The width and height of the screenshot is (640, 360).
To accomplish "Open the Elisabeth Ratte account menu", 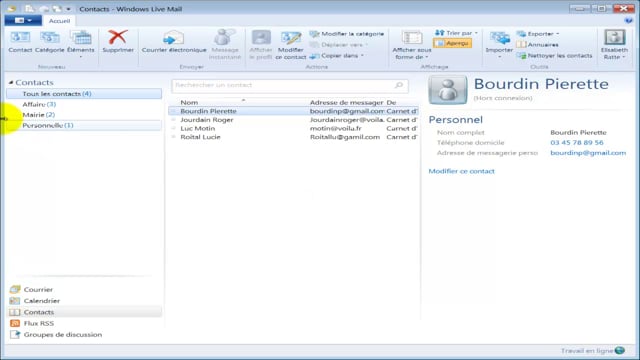I will point(614,45).
